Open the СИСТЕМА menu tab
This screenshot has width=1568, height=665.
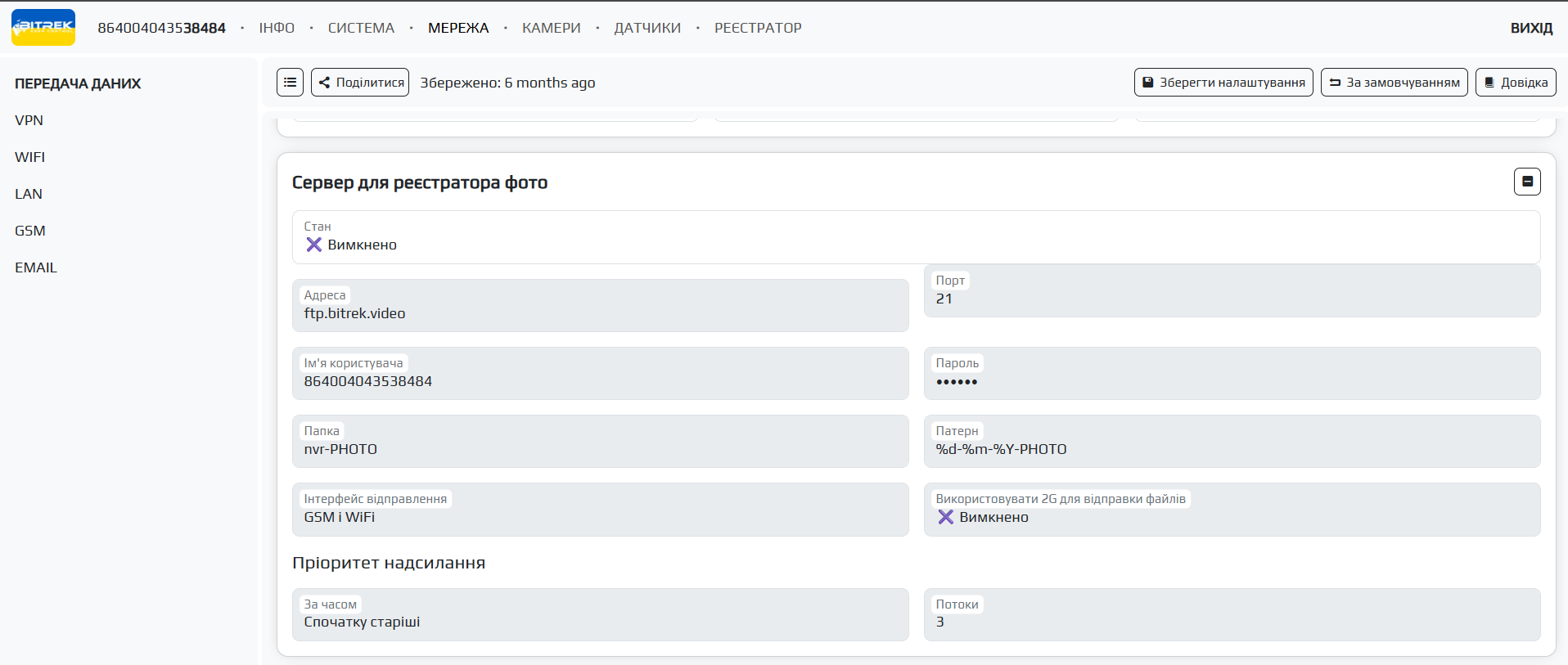click(361, 28)
